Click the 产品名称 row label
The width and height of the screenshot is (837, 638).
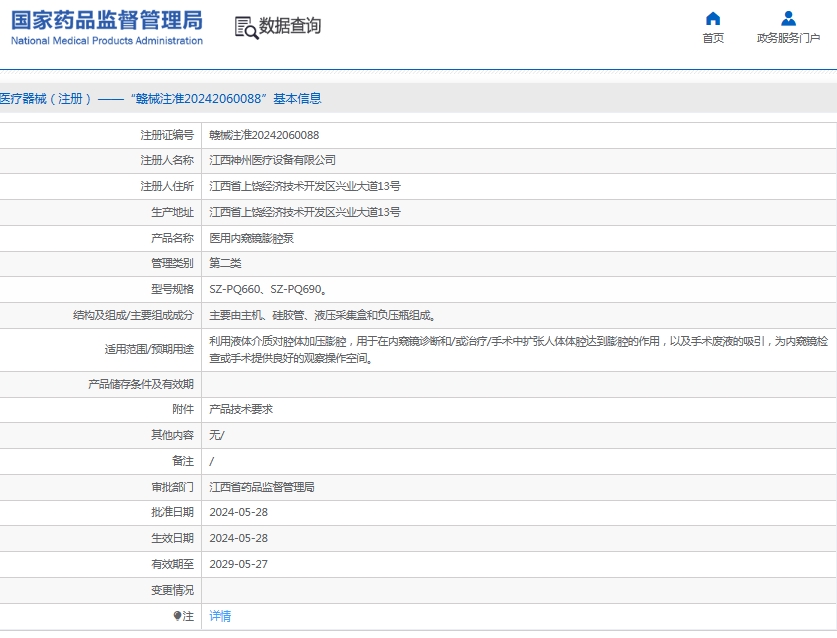tap(172, 238)
